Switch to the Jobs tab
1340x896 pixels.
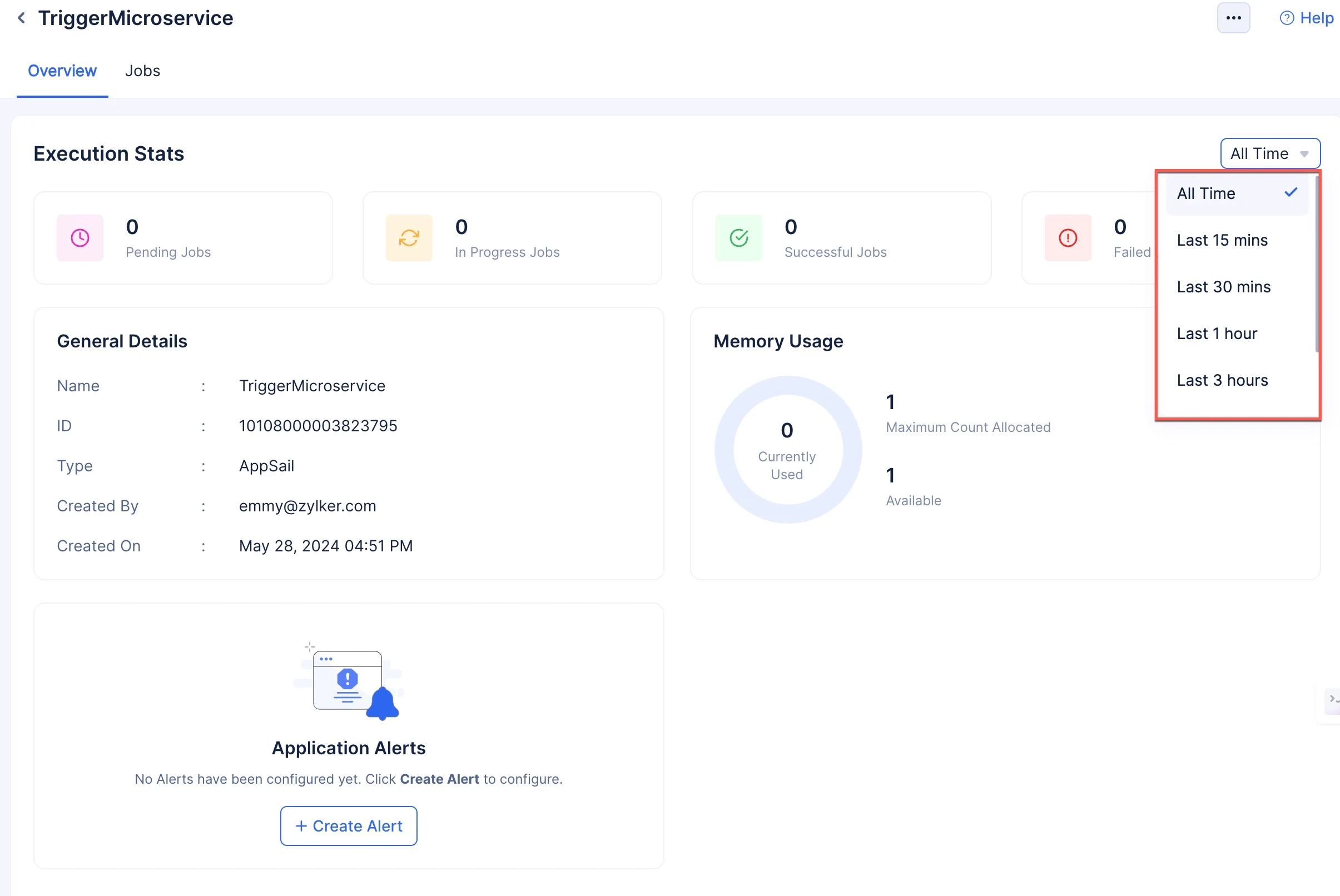click(143, 71)
